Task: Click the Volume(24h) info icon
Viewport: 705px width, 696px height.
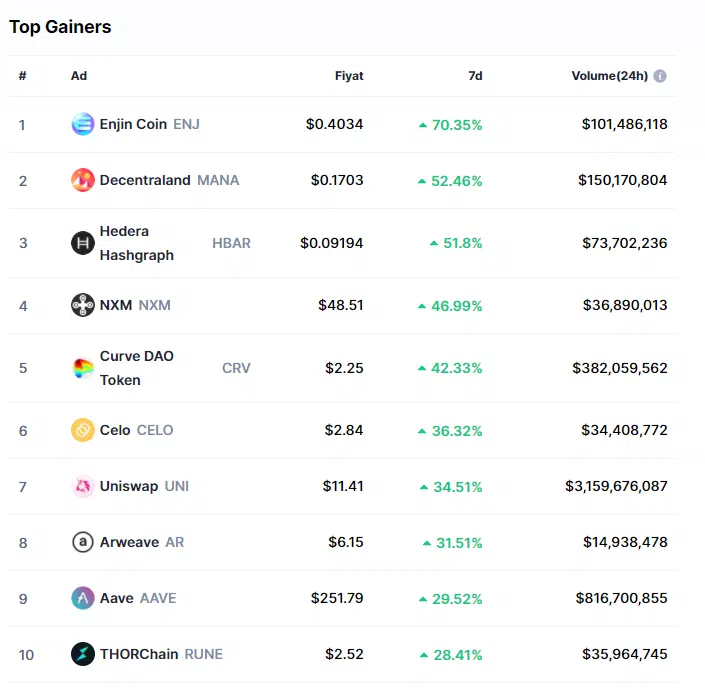Action: tap(660, 76)
